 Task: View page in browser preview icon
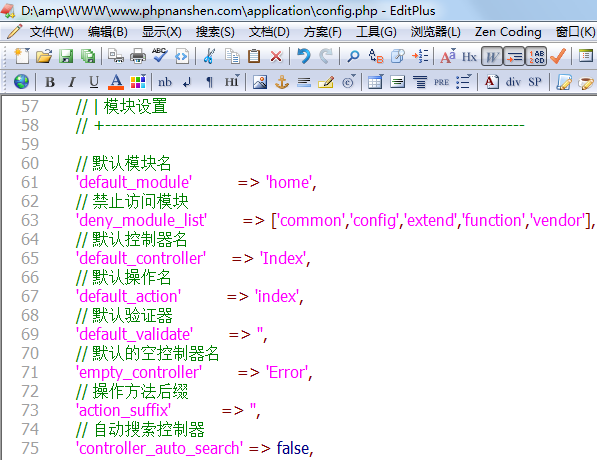[182, 56]
